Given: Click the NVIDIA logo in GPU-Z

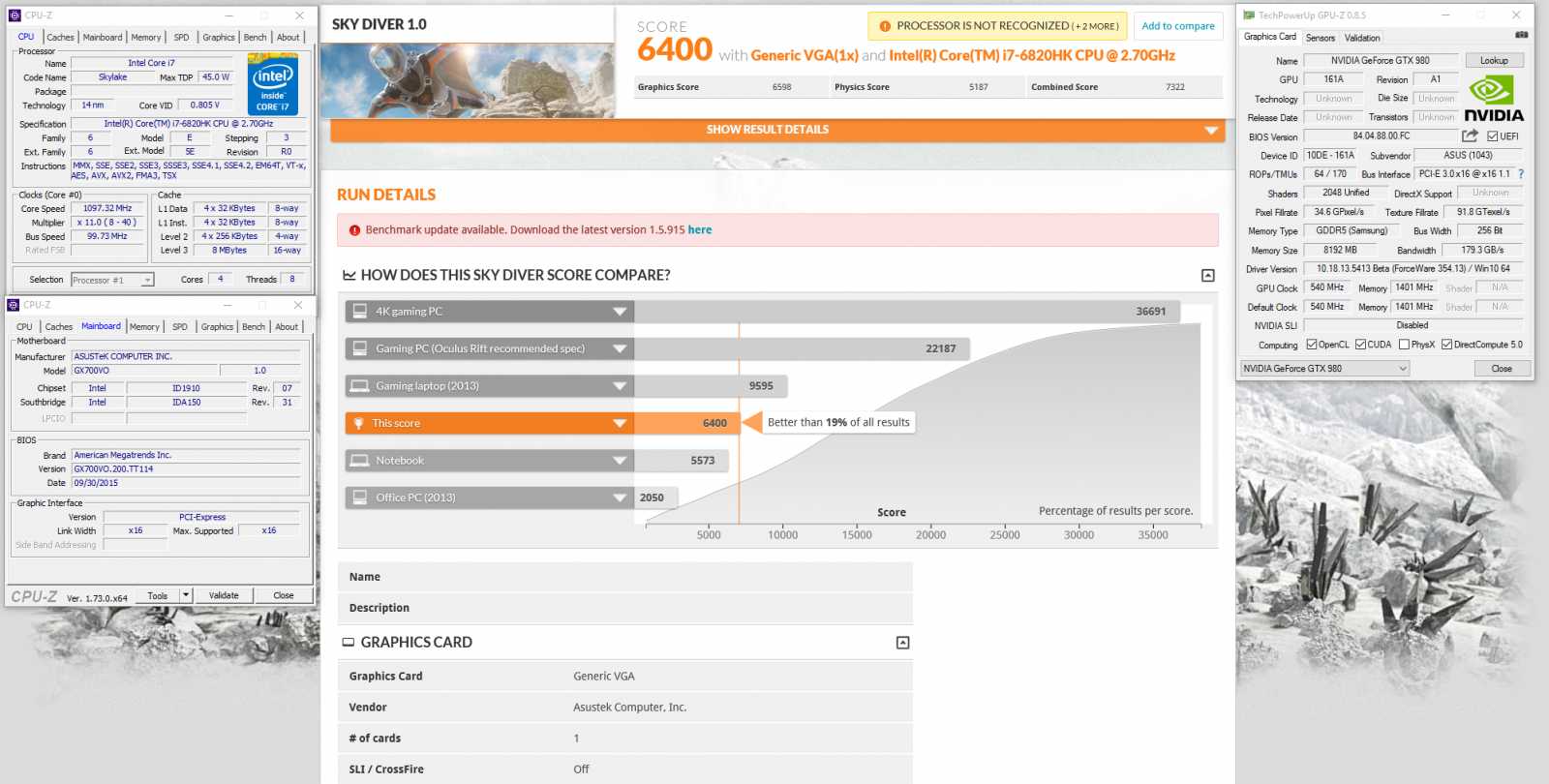Looking at the screenshot, I should coord(1494,100).
